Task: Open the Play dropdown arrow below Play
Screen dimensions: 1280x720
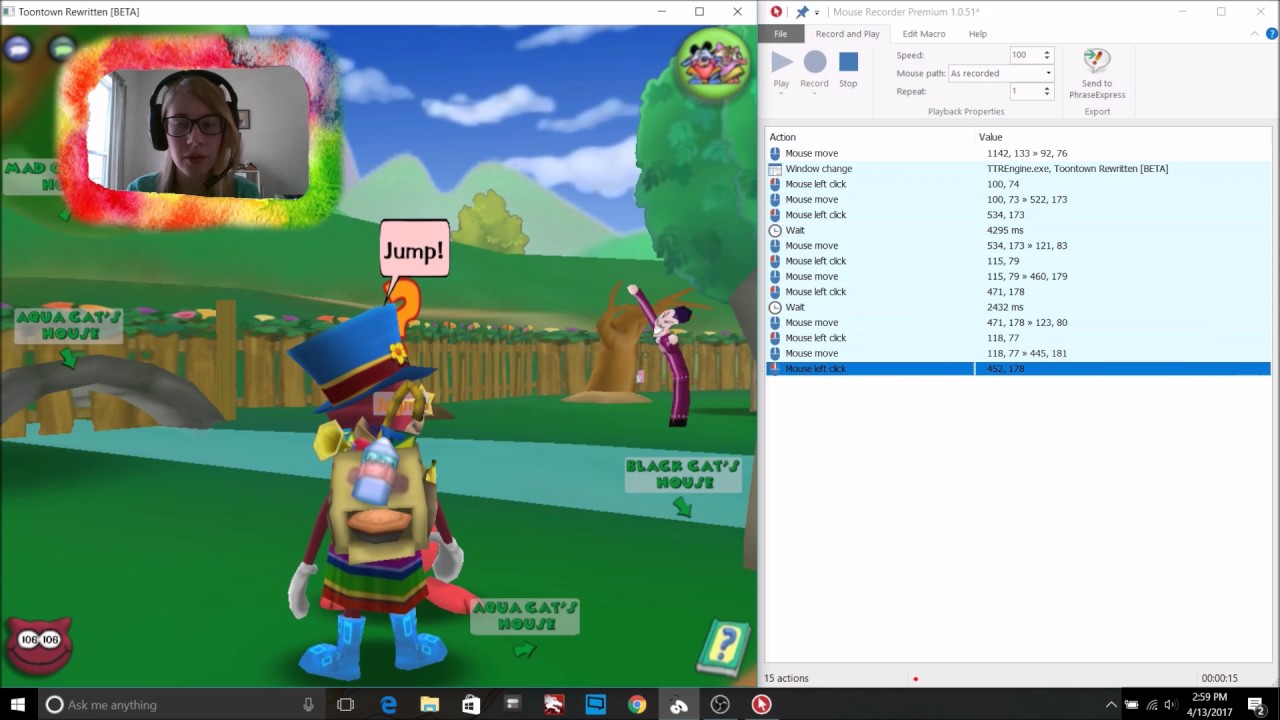Action: 782,93
